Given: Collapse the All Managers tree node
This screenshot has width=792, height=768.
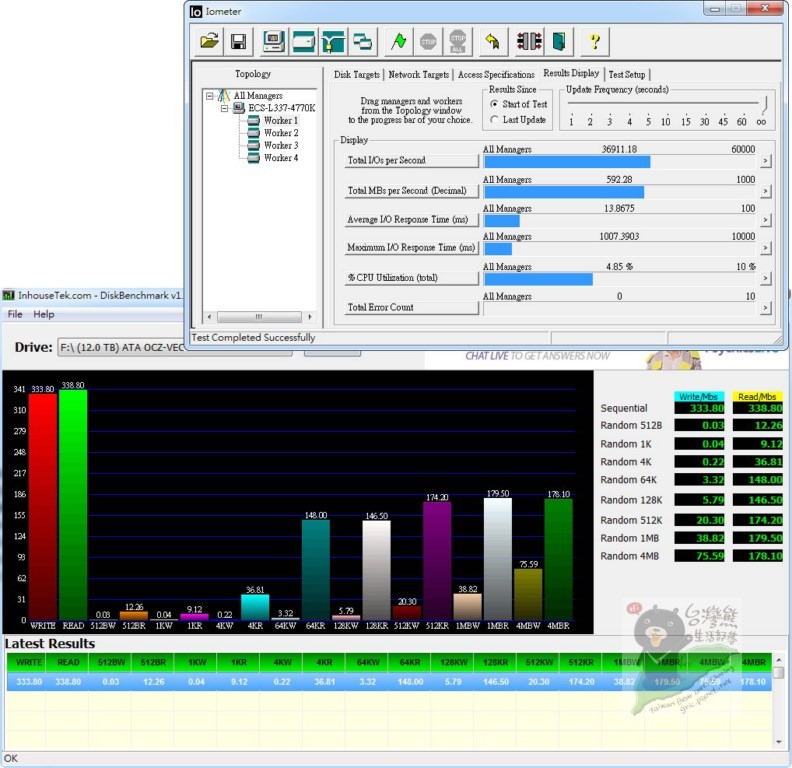Looking at the screenshot, I should pyautogui.click(x=211, y=96).
